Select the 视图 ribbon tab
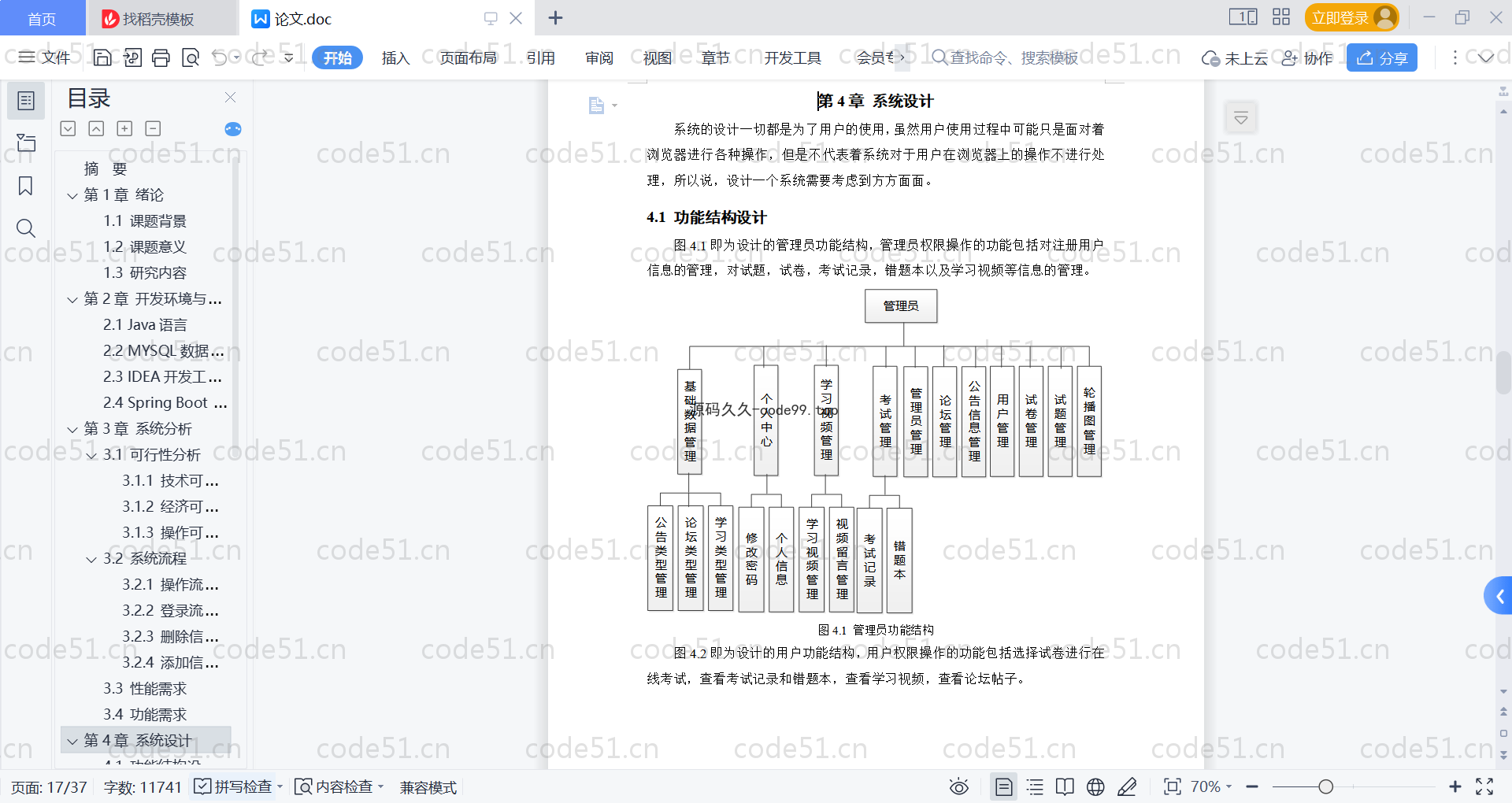Viewport: 1512px width, 803px height. [657, 57]
